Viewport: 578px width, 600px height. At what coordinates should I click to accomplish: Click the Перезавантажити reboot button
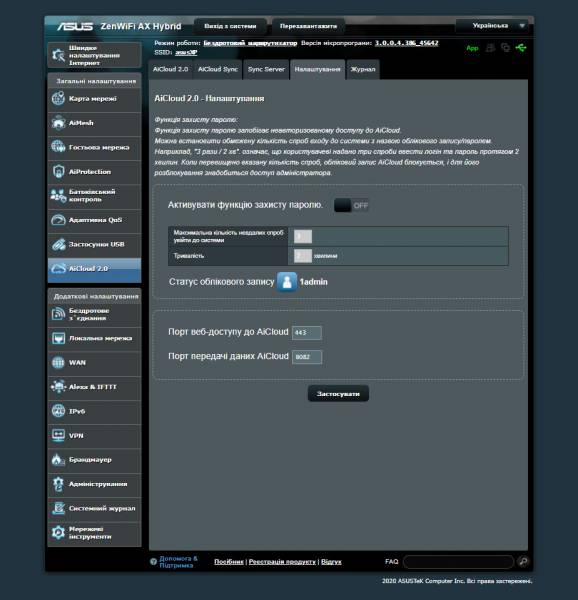pos(308,26)
